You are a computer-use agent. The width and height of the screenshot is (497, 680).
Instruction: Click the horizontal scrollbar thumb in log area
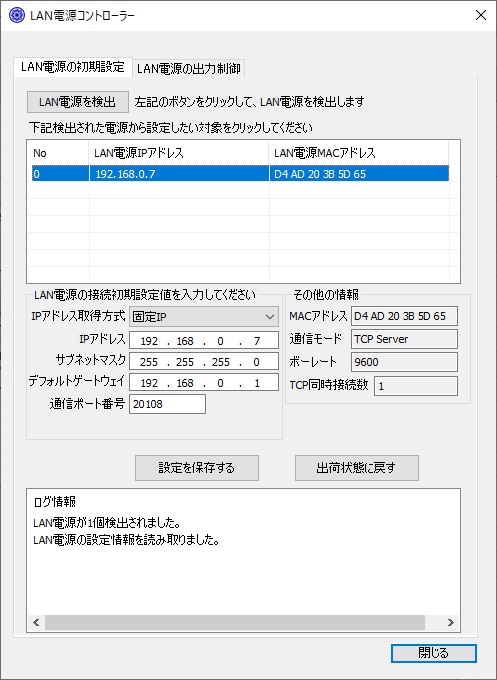tap(235, 622)
